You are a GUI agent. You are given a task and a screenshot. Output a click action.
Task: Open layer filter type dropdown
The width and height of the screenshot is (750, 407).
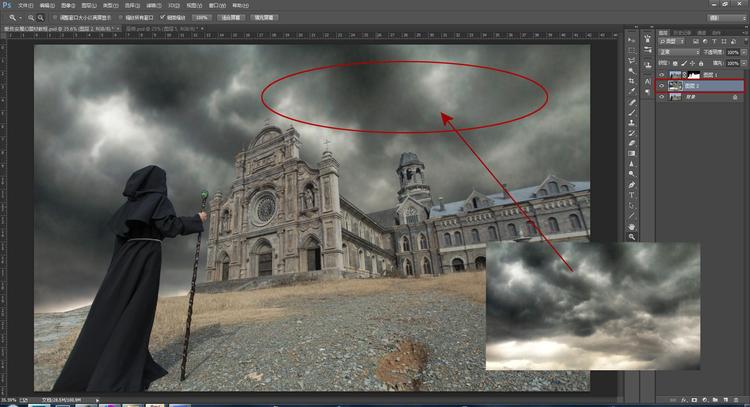[673, 42]
